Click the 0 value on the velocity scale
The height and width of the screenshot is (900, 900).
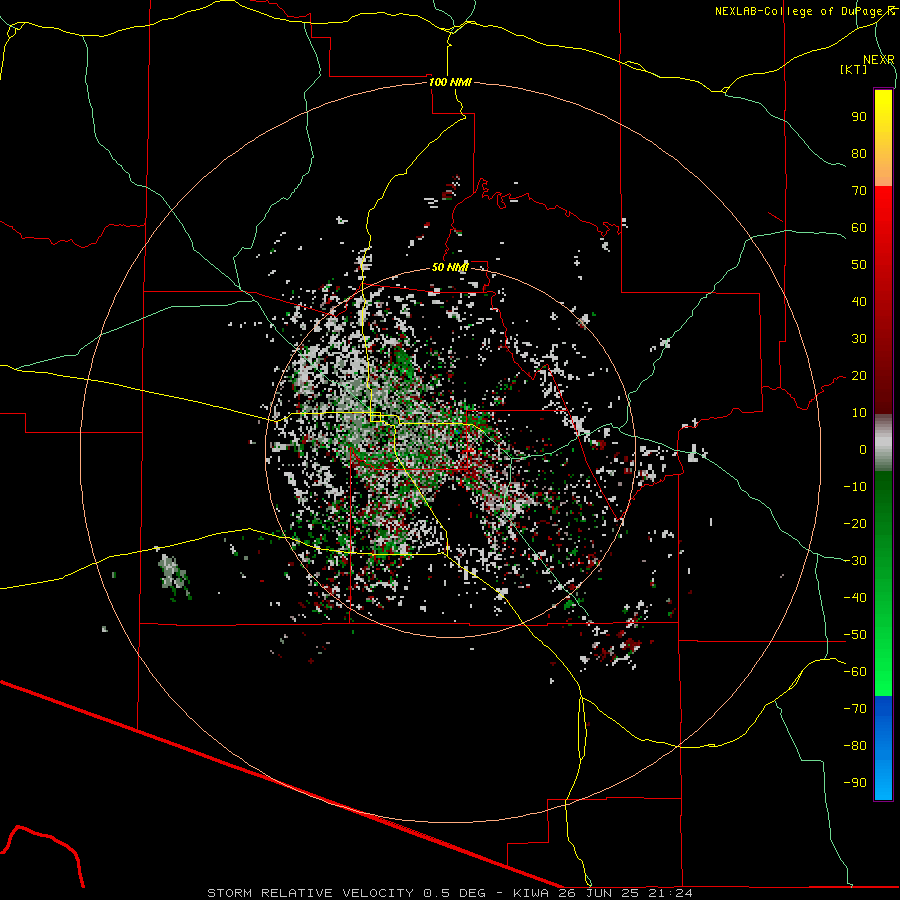pos(863,450)
